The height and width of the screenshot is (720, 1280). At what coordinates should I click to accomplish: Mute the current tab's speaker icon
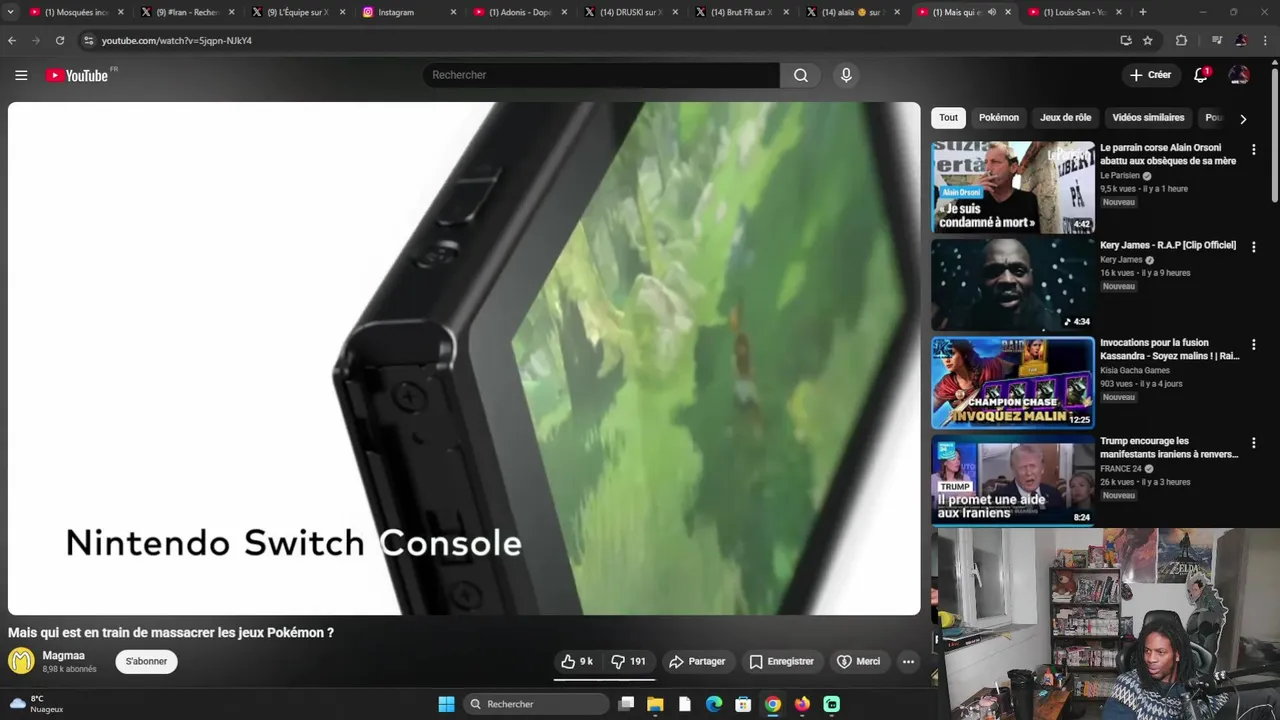(x=992, y=12)
